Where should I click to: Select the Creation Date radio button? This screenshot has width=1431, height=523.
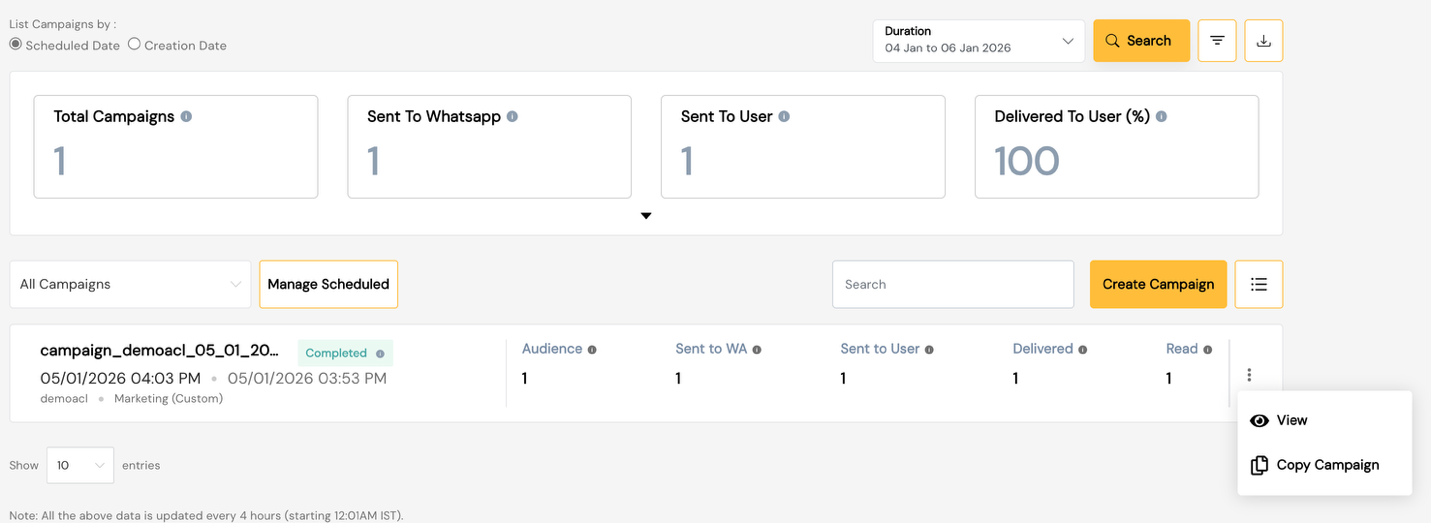[134, 45]
